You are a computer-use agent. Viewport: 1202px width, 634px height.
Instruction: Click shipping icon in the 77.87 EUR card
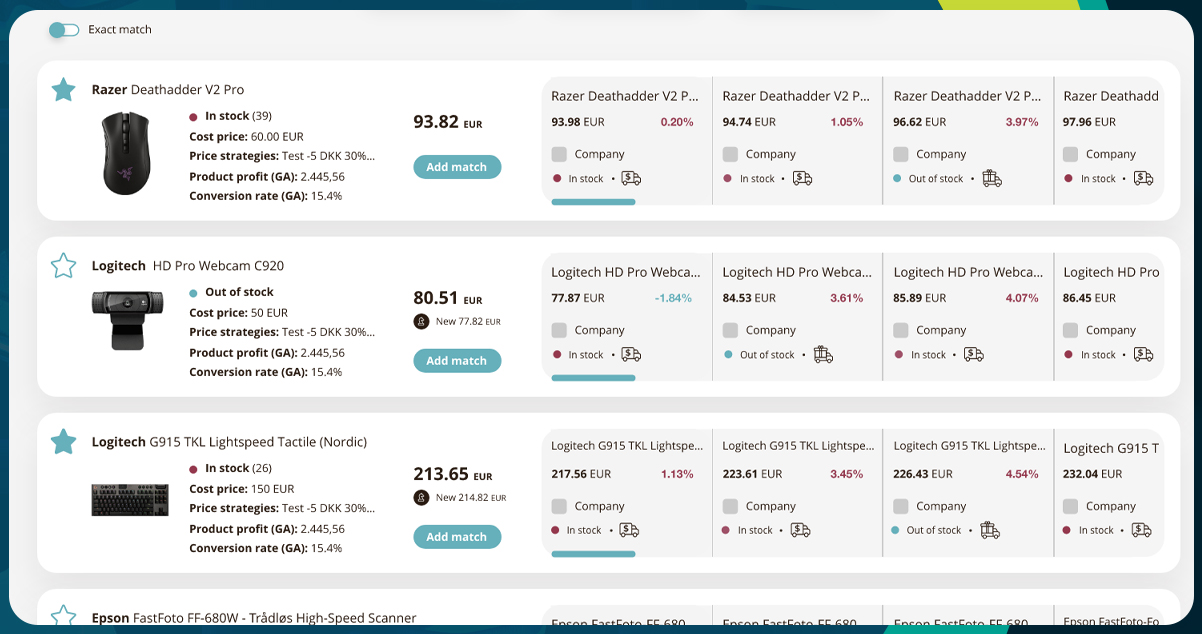pos(631,355)
